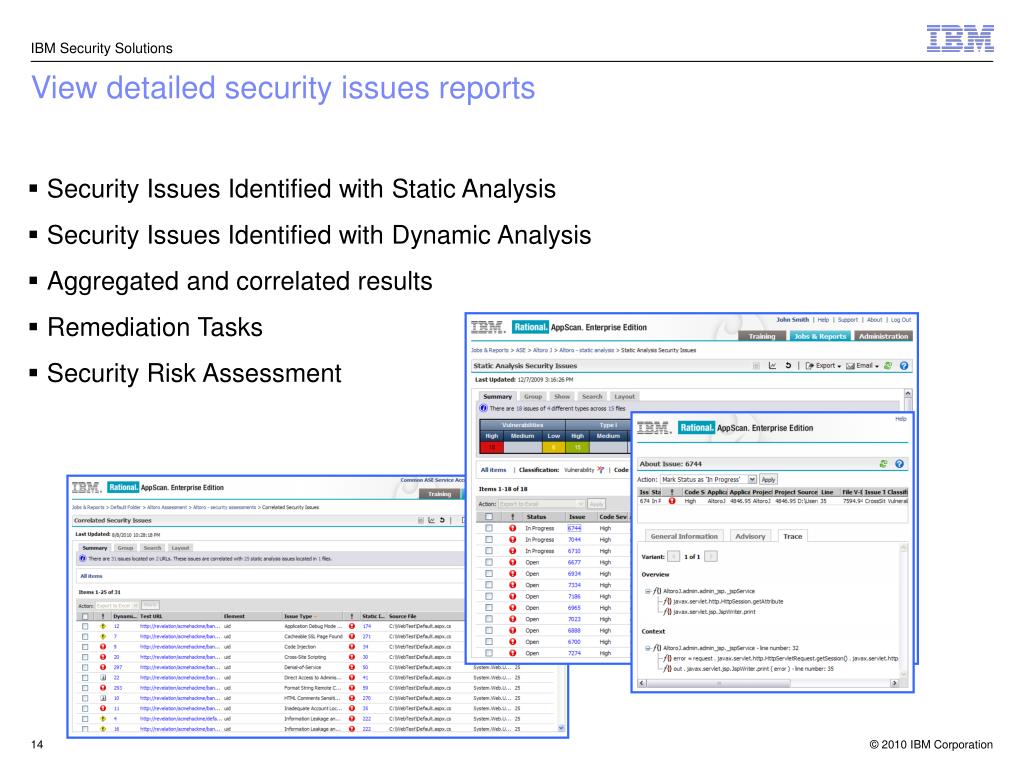
Task: Switch to the Advisory tab in About Issue window
Action: pos(750,536)
